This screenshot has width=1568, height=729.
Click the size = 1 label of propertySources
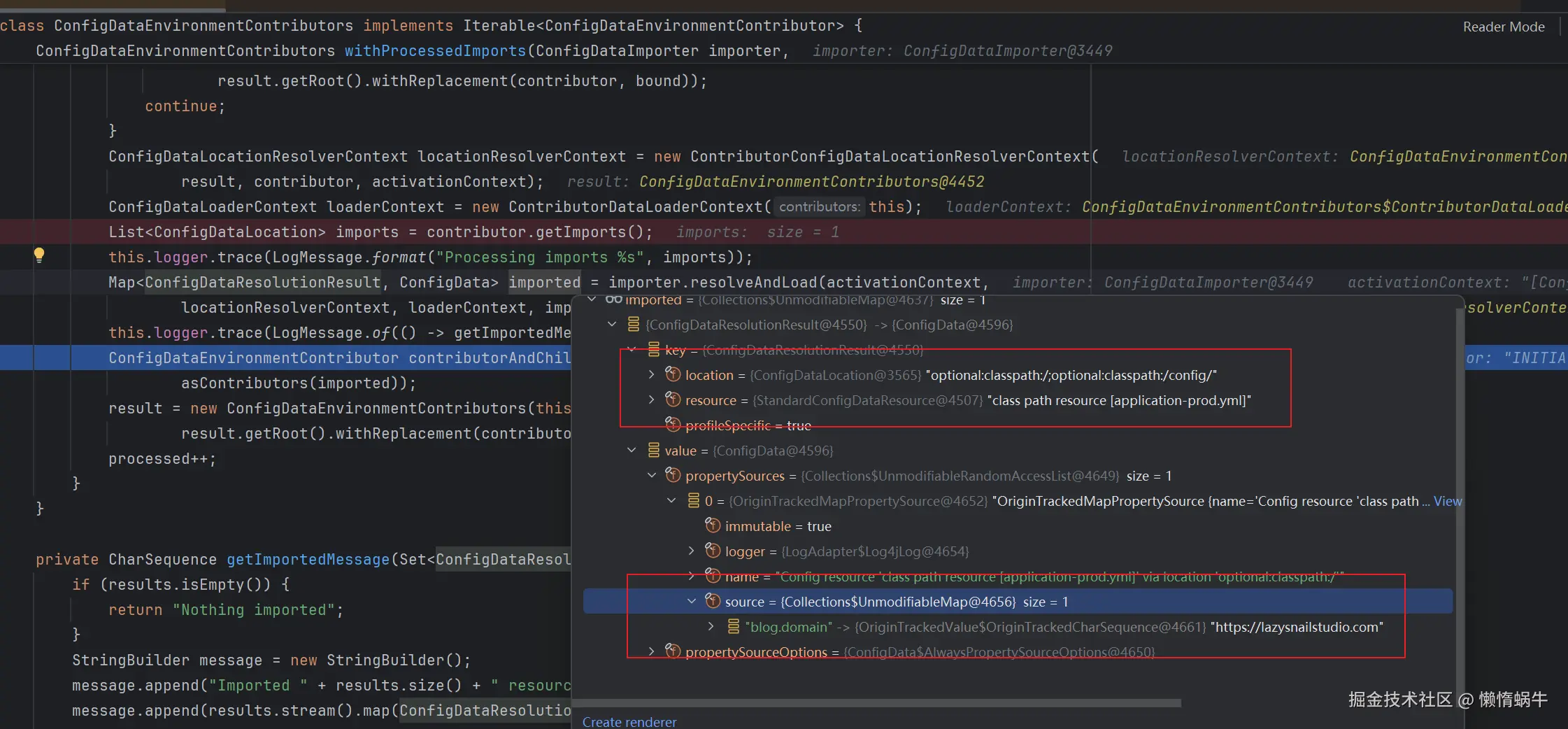(x=1149, y=476)
